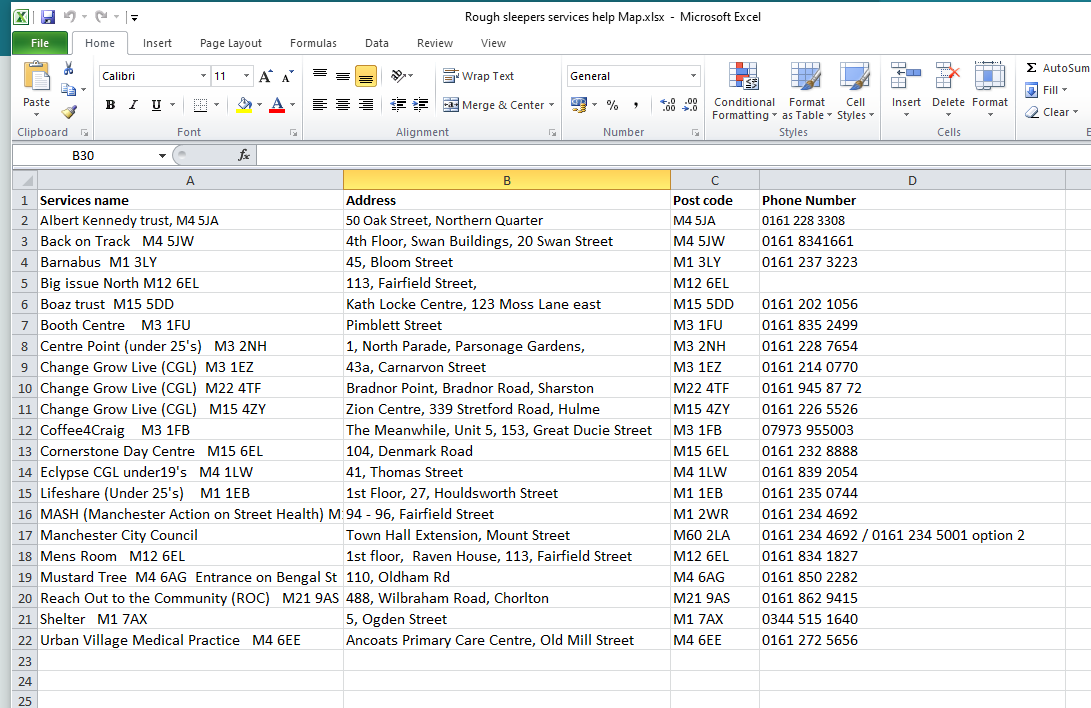Click the Paste clipboard icon
The image size is (1091, 708).
(36, 77)
